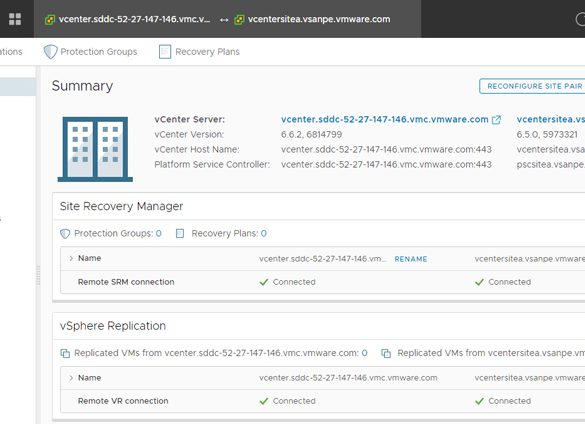Open the vcentersitea vCenter Server link
Viewport: 585px width, 424px height.
[x=551, y=119]
